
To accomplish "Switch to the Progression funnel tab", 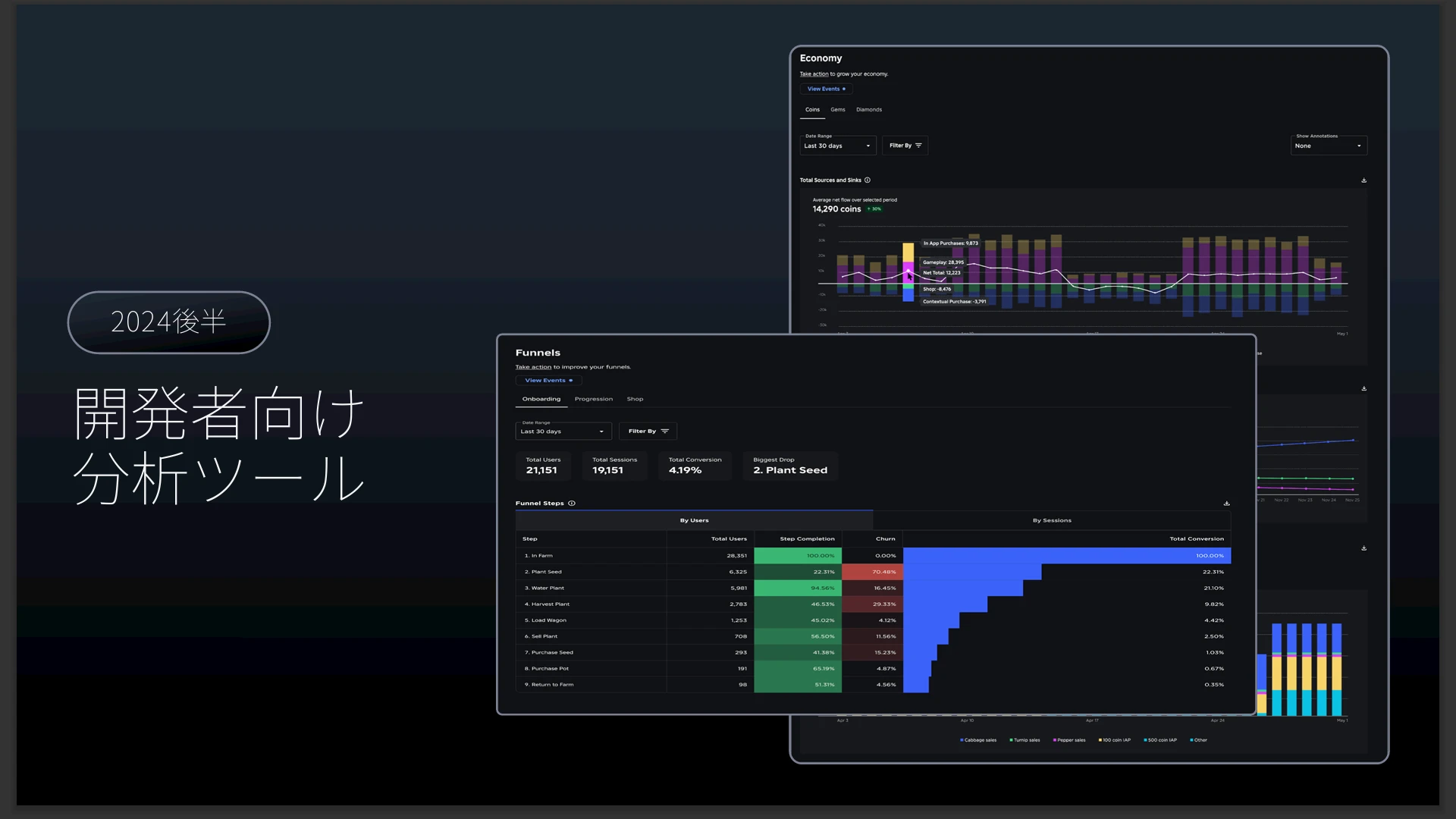I will pos(593,399).
